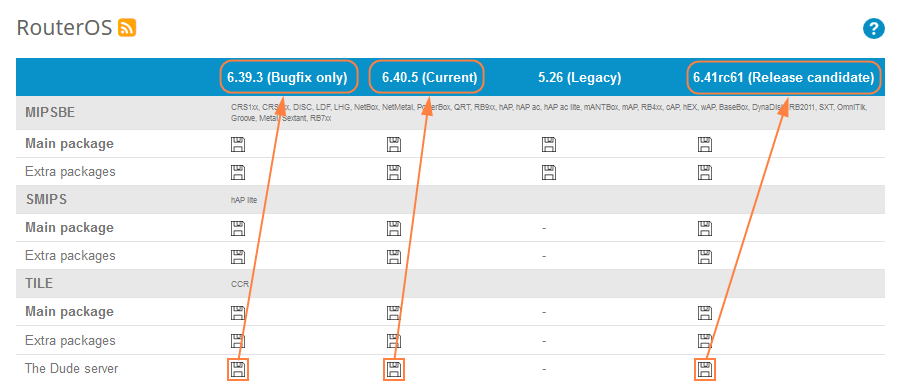The width and height of the screenshot is (903, 381).
Task: Download The Dude server 6.39.3 Bugfix
Action: (238, 369)
